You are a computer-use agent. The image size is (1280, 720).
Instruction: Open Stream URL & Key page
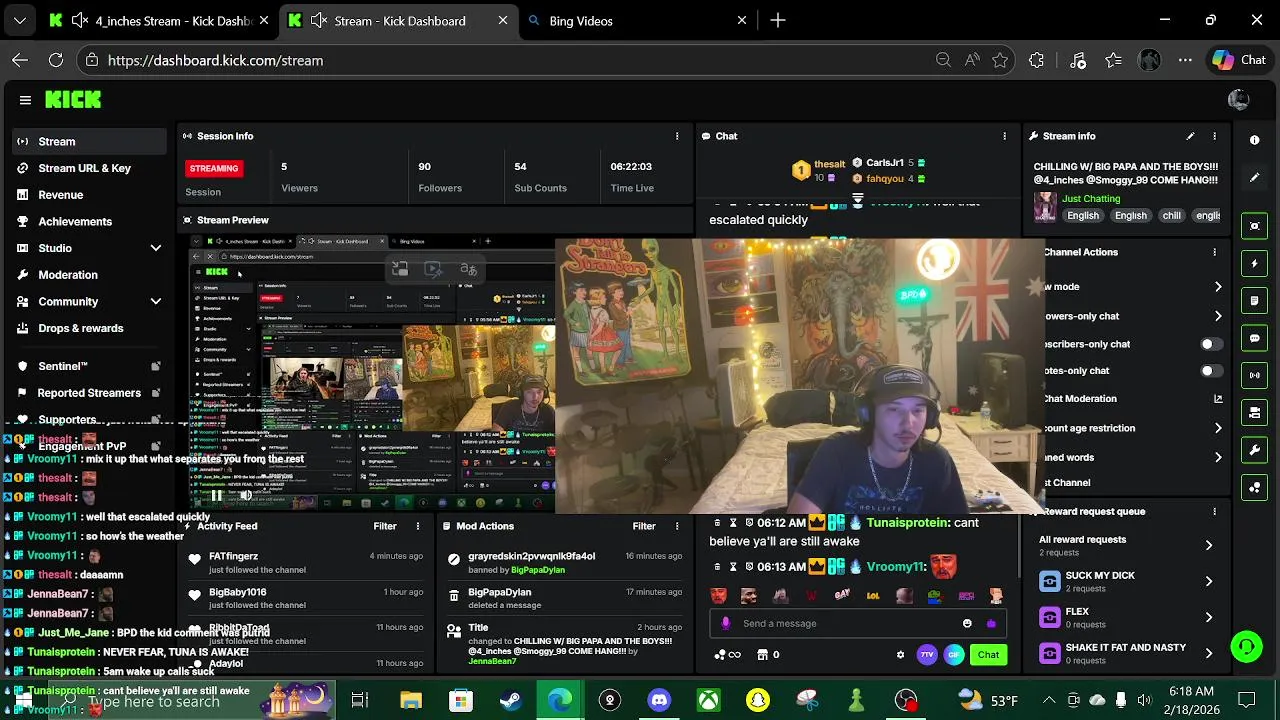click(90, 168)
